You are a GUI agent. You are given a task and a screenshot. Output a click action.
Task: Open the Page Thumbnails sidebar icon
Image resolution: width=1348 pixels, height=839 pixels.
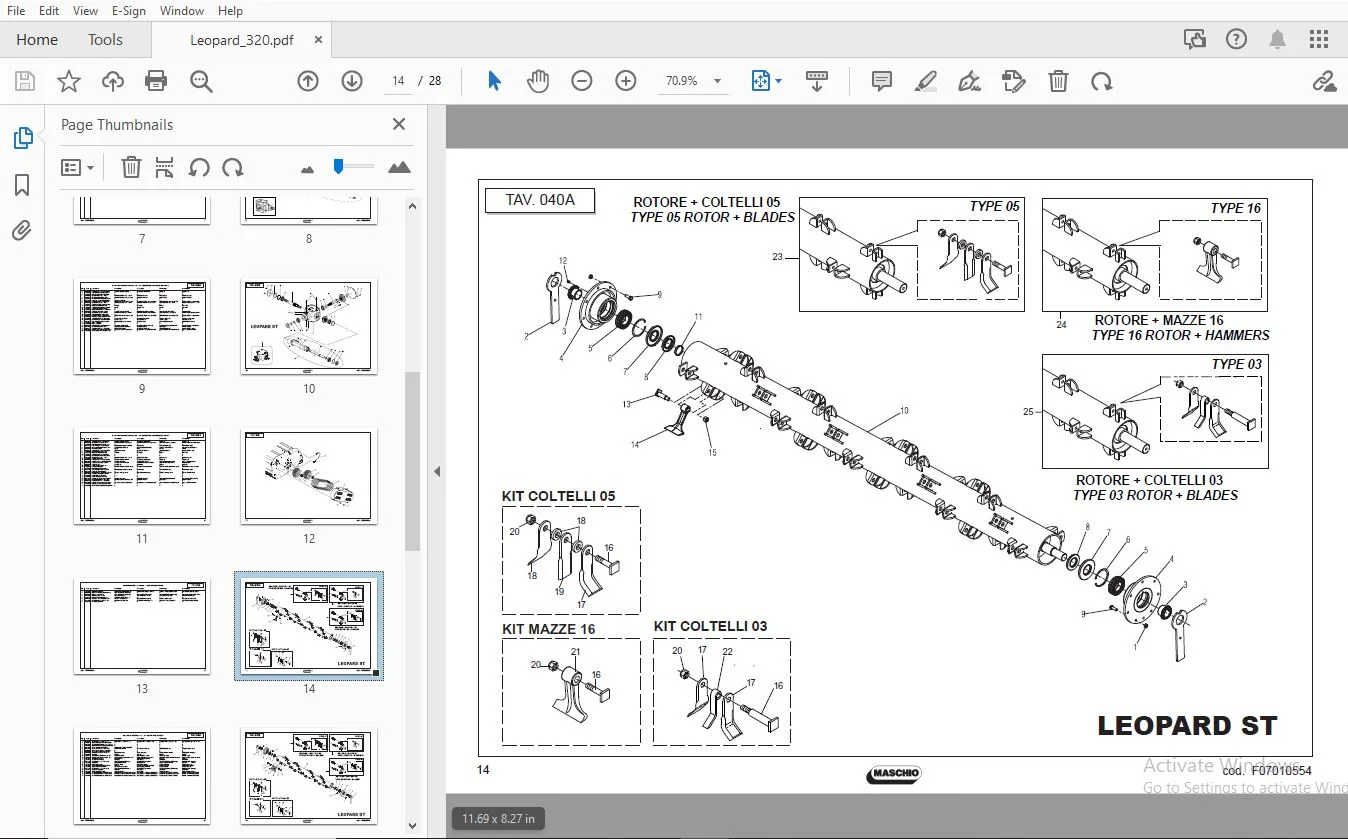[22, 138]
